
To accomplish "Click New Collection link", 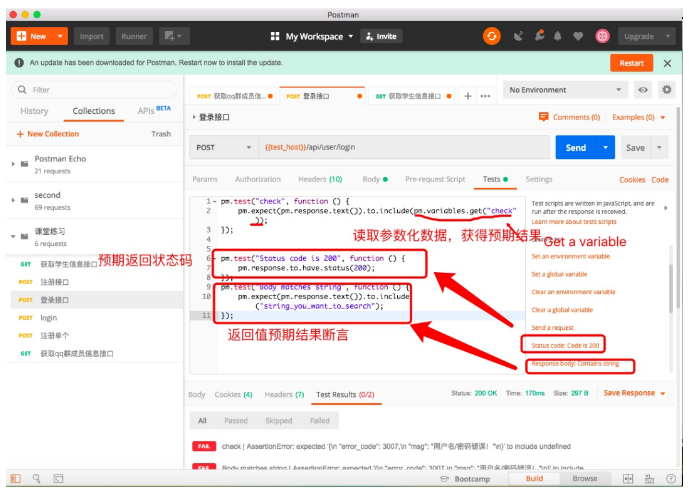I will tap(48, 134).
